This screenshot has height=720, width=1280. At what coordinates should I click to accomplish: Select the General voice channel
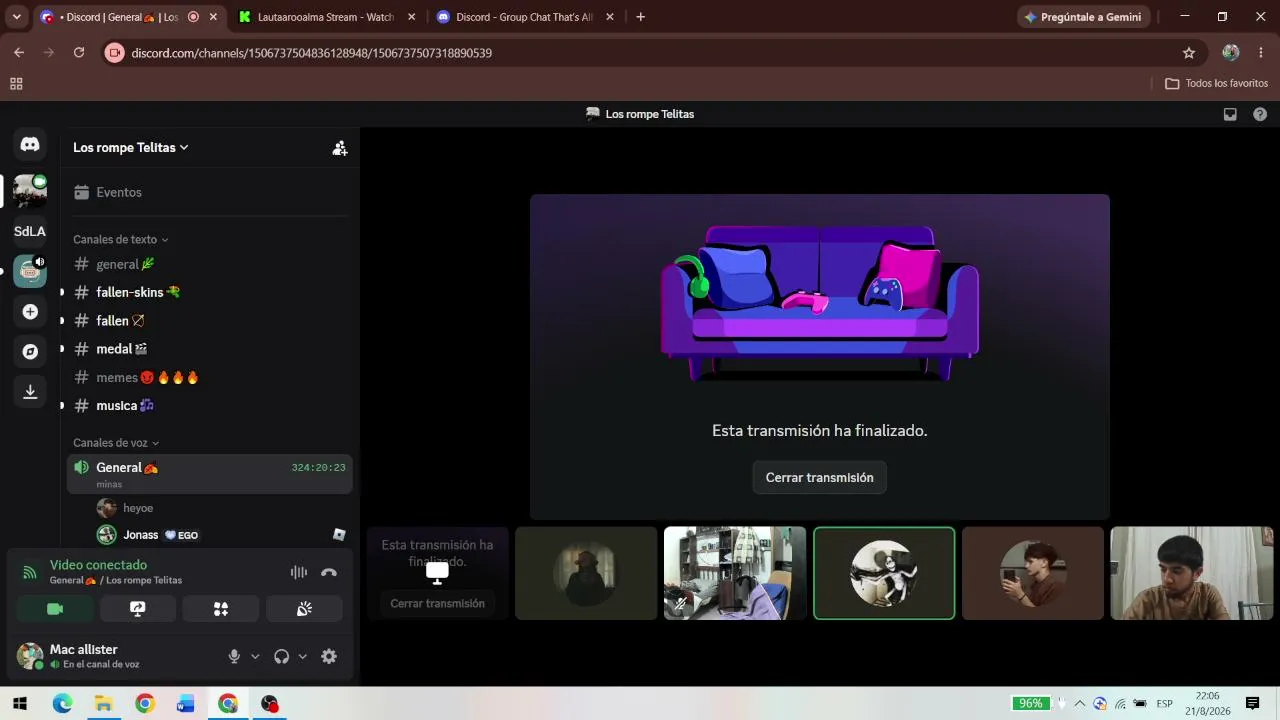point(210,474)
